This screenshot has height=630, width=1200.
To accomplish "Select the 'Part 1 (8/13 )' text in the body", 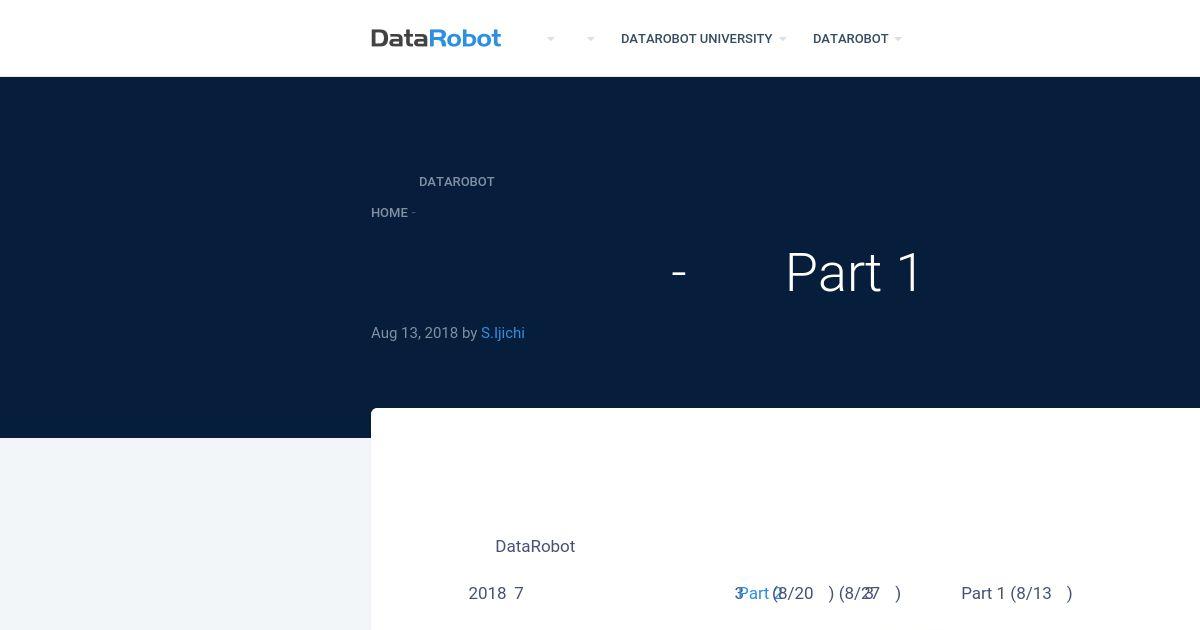I will 1017,593.
